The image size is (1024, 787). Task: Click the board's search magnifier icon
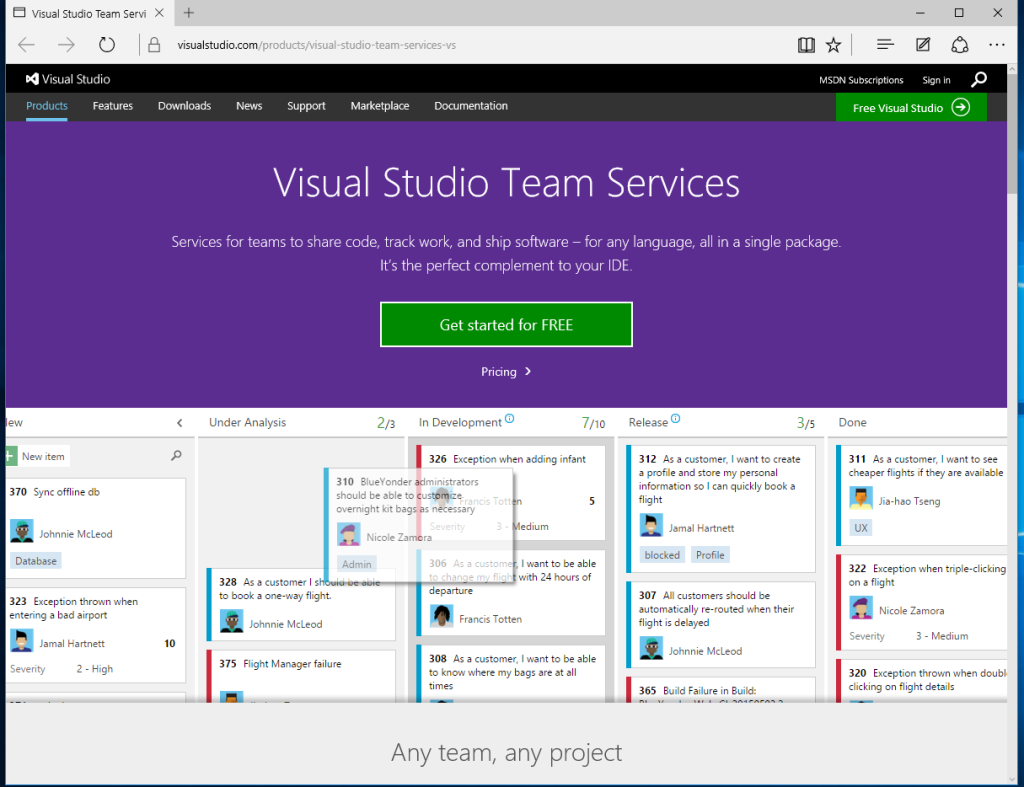(x=176, y=455)
